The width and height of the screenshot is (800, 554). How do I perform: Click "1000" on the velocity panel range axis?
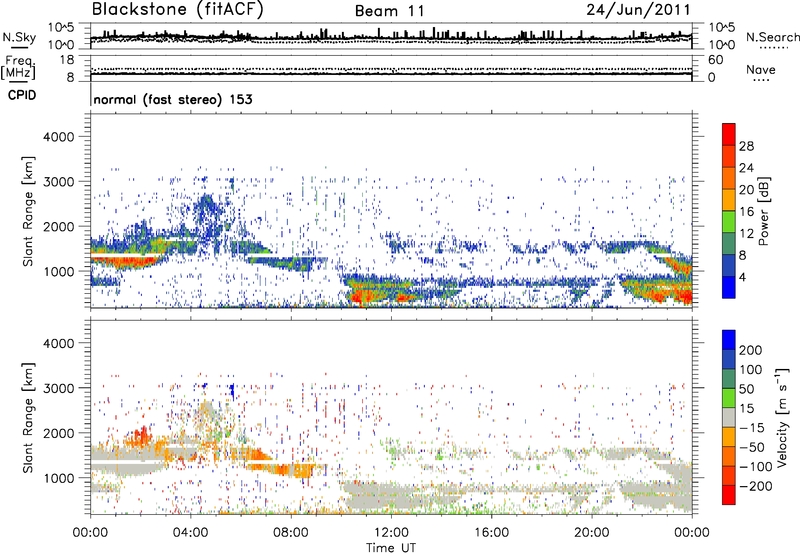(x=58, y=478)
